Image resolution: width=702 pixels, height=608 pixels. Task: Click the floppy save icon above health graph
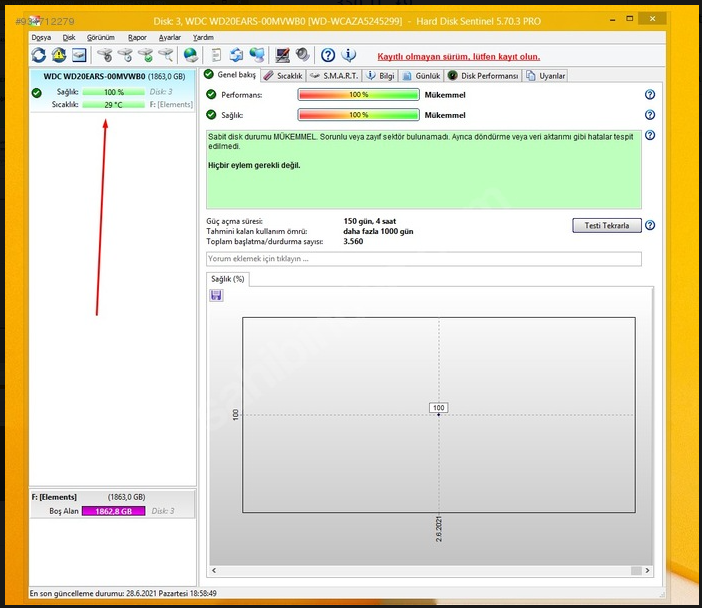pos(216,295)
